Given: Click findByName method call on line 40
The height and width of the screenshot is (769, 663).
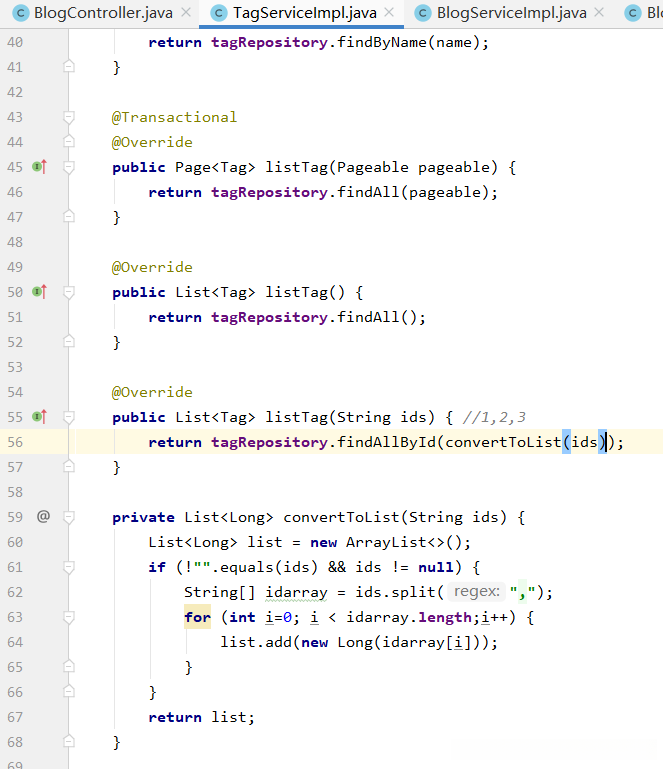Looking at the screenshot, I should click(382, 43).
